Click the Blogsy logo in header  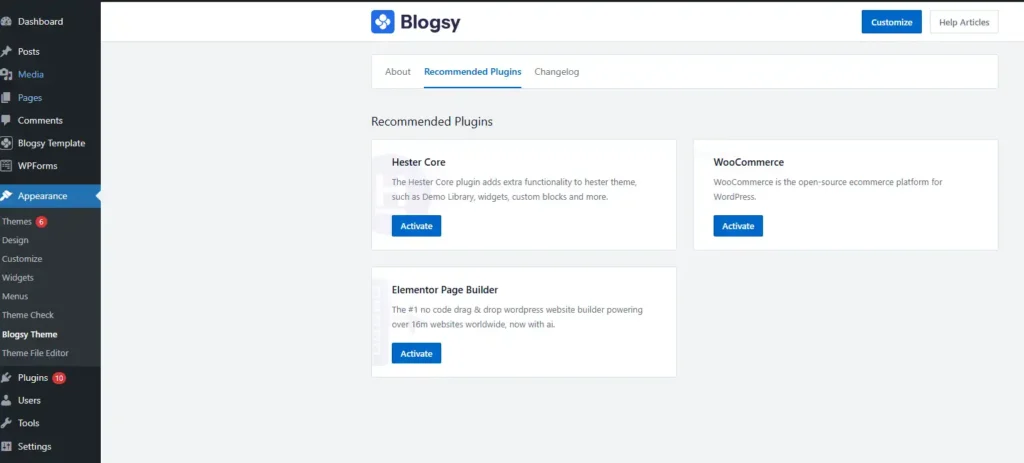[x=382, y=22]
